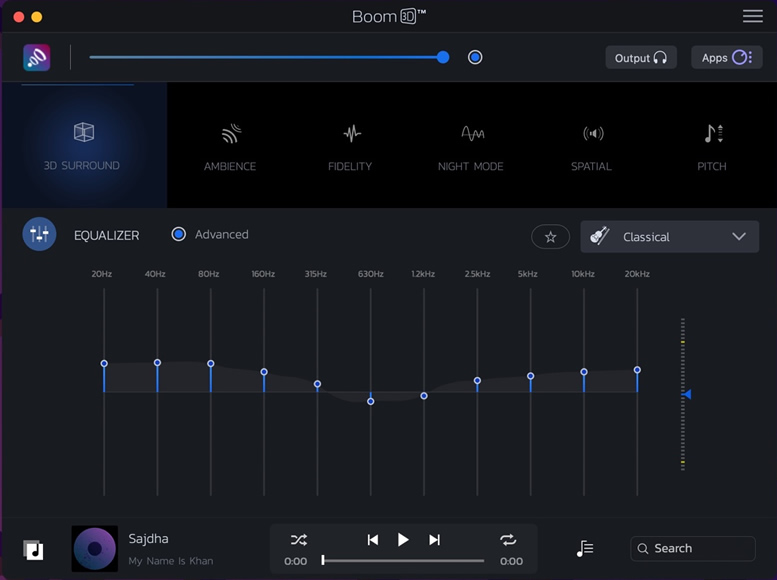The width and height of the screenshot is (777, 580).
Task: Click the 40Hz band slider handle
Action: (x=158, y=362)
